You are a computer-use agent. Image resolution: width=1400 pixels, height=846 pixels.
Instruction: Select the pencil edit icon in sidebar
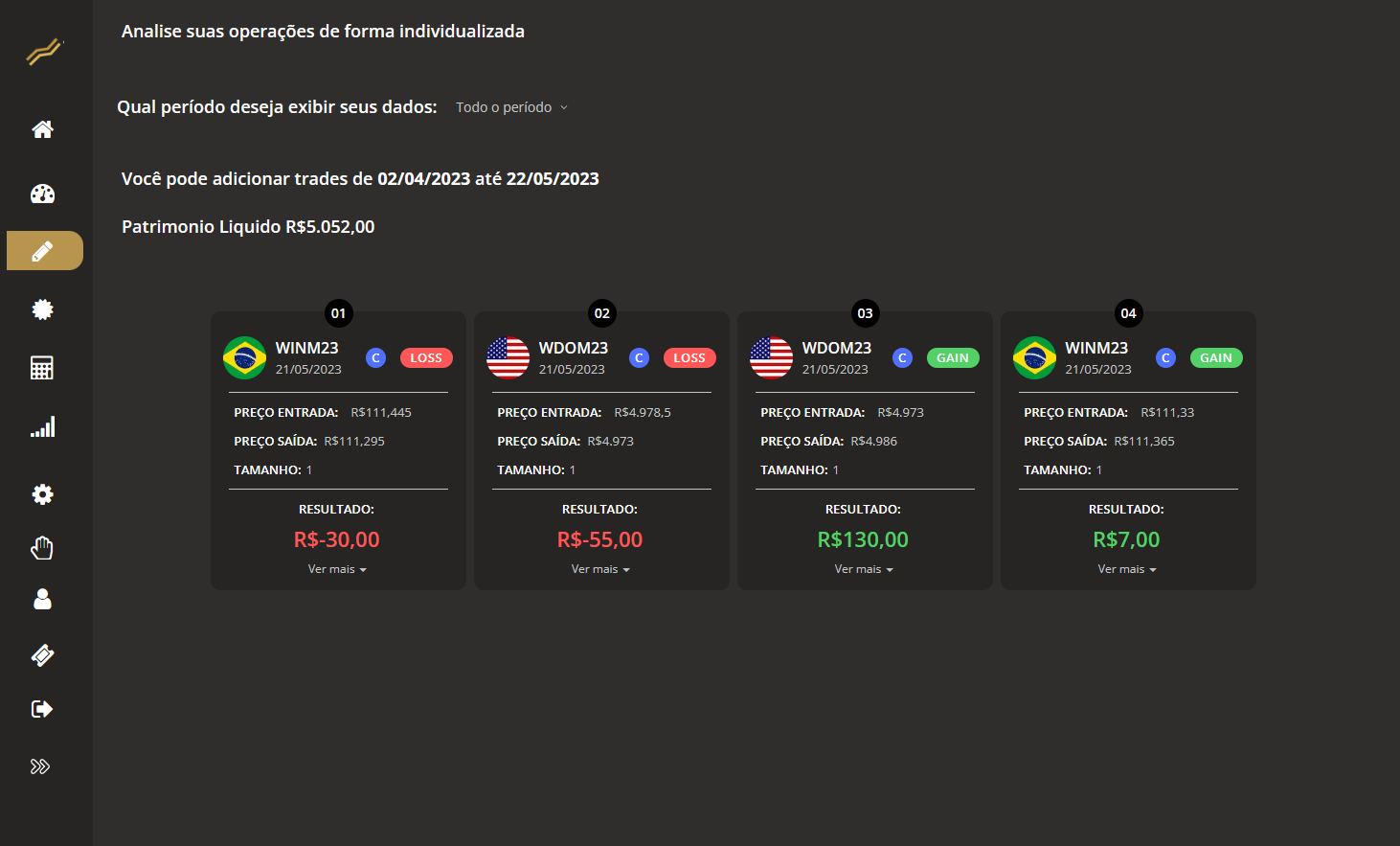44,251
